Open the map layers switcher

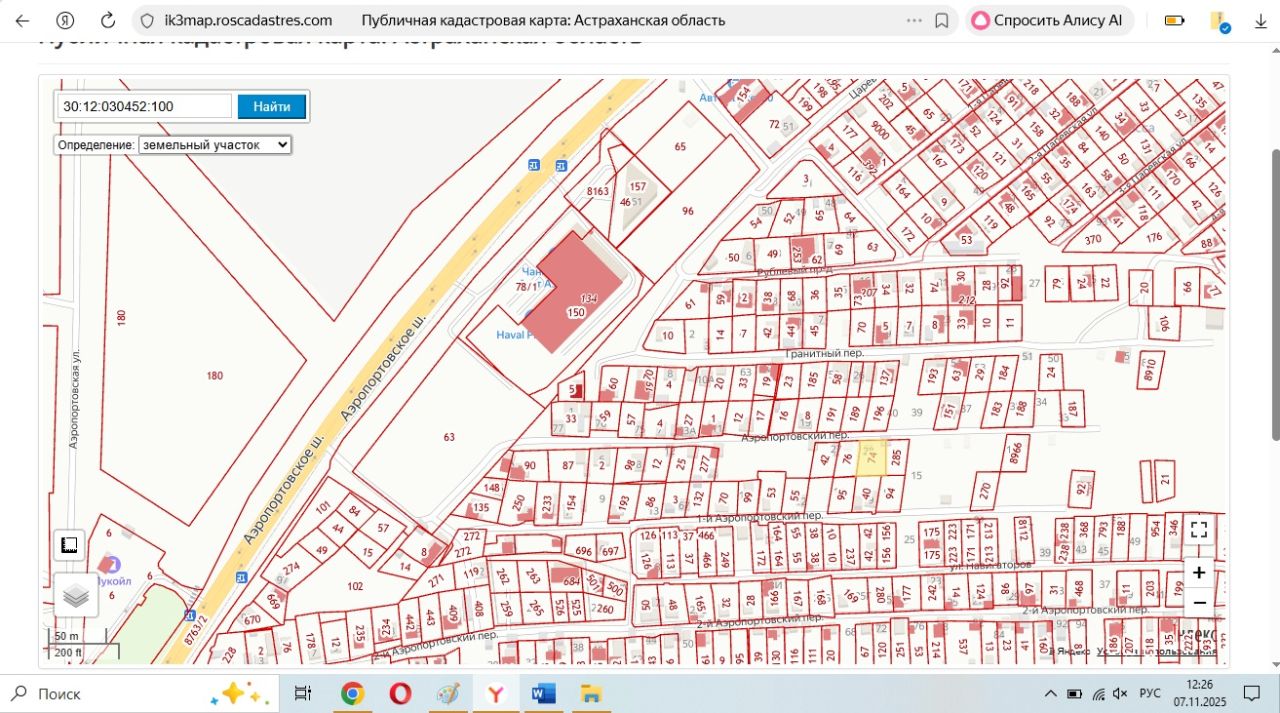pyautogui.click(x=76, y=597)
